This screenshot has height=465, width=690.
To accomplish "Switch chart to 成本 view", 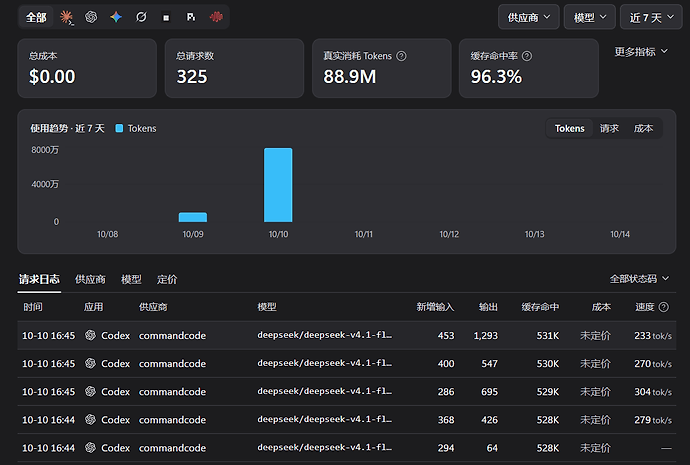I will click(x=643, y=128).
